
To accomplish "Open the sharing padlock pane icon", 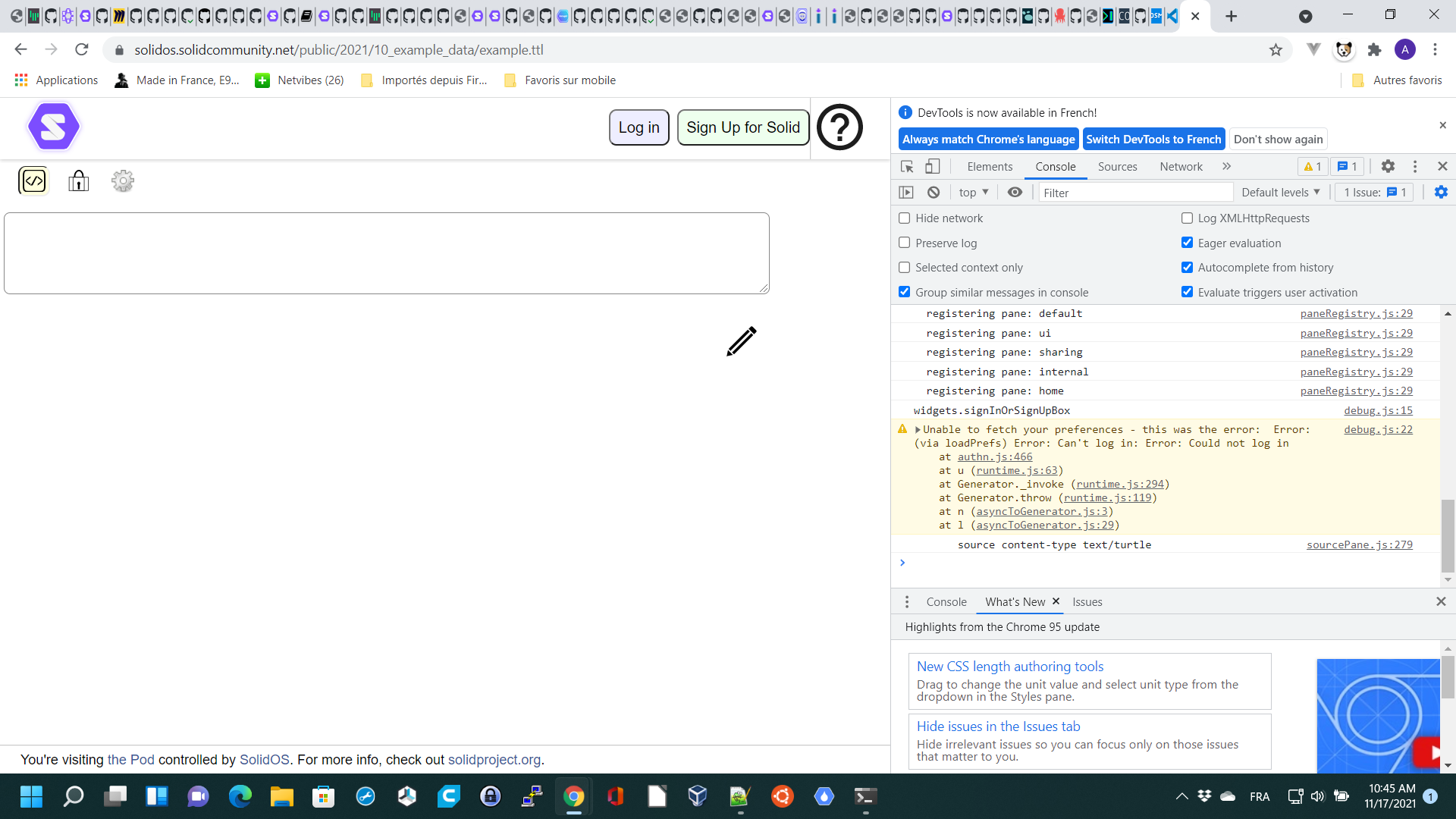I will [x=78, y=180].
